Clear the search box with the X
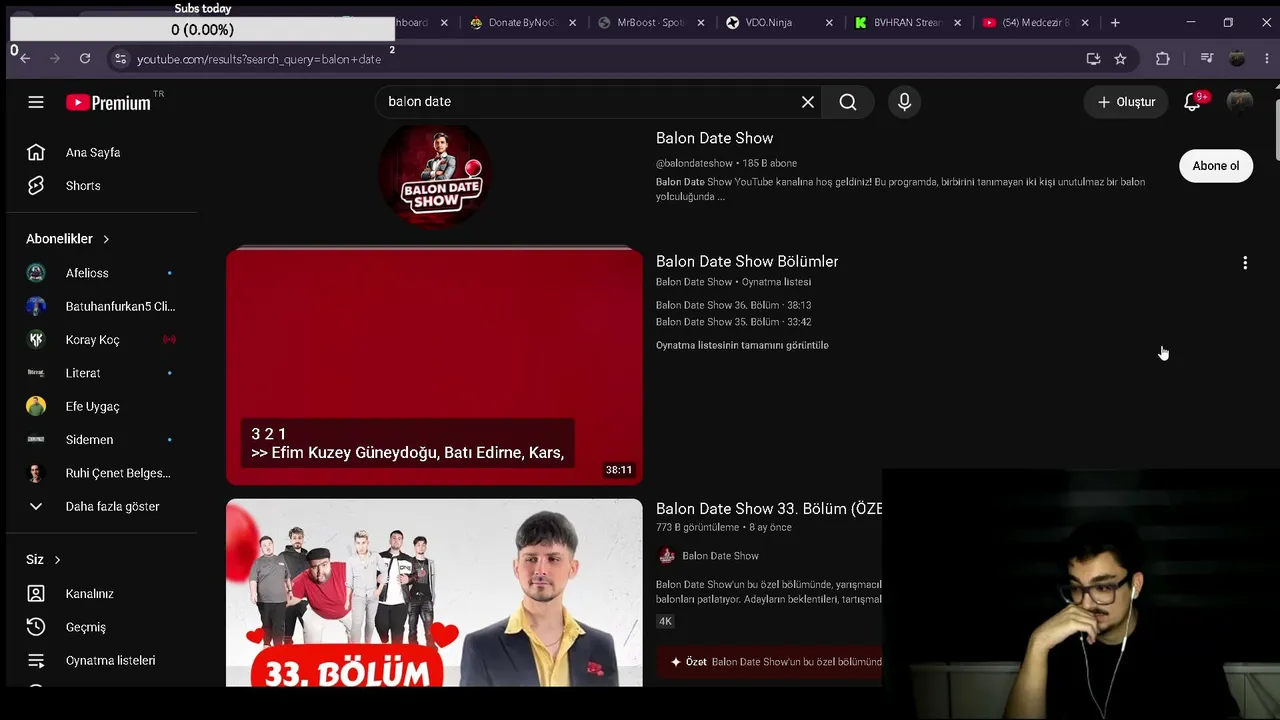The width and height of the screenshot is (1280, 720). coord(808,102)
